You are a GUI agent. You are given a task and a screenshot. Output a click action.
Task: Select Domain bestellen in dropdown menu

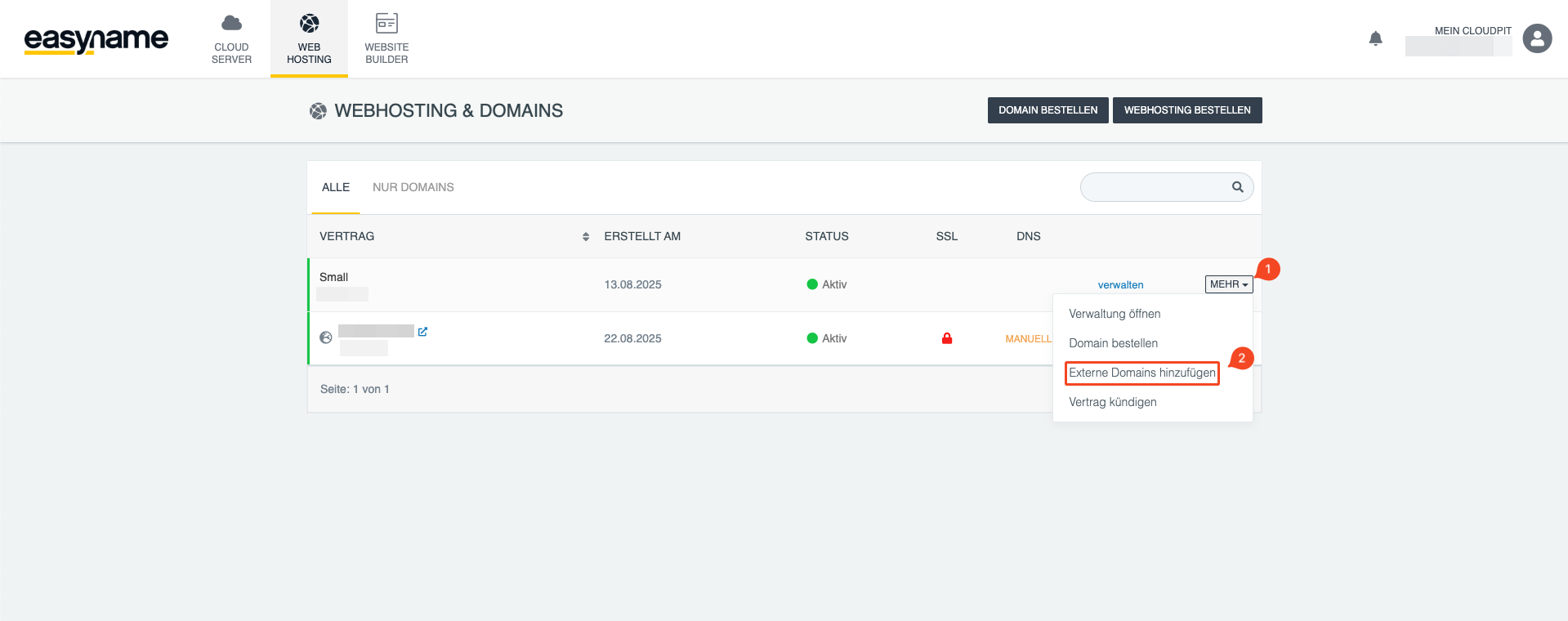1113,343
